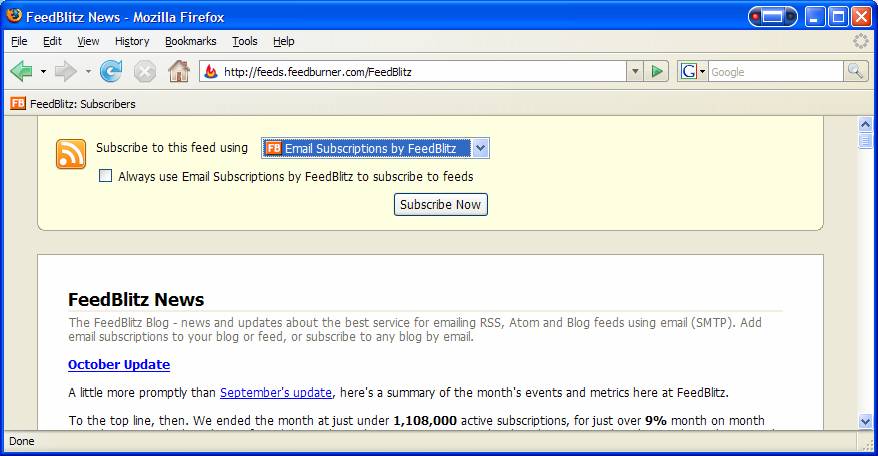
Task: Click the Google search engine icon
Action: (688, 72)
